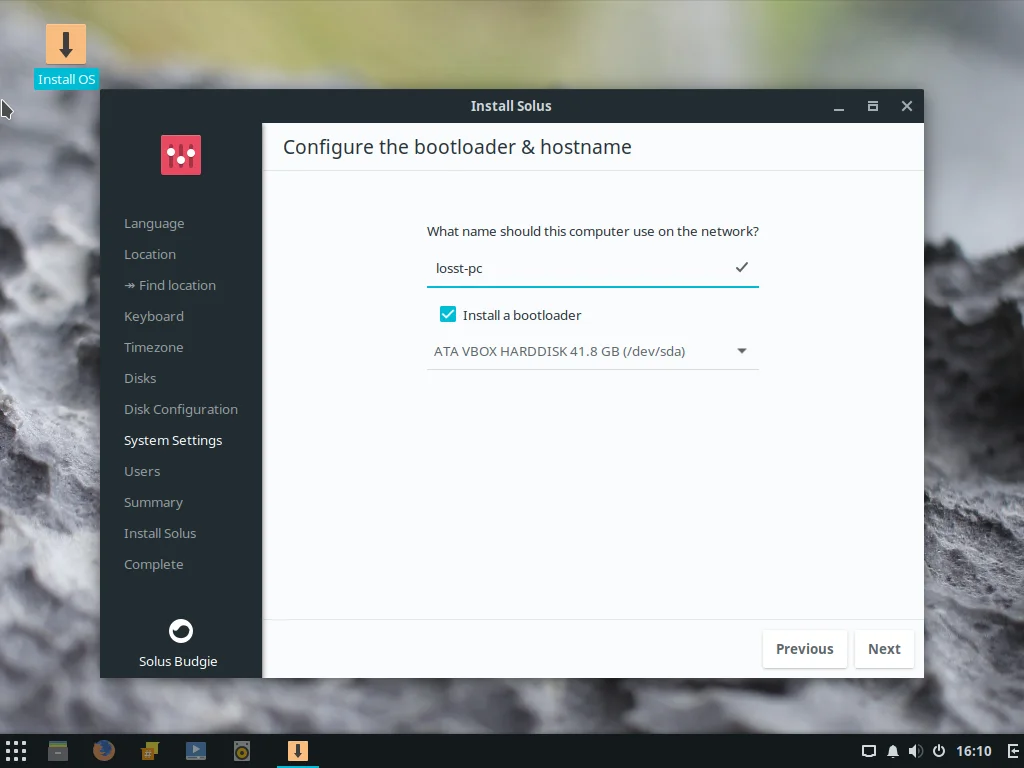The image size is (1024, 768).
Task: Open the software center taskbar icon
Action: click(x=150, y=751)
